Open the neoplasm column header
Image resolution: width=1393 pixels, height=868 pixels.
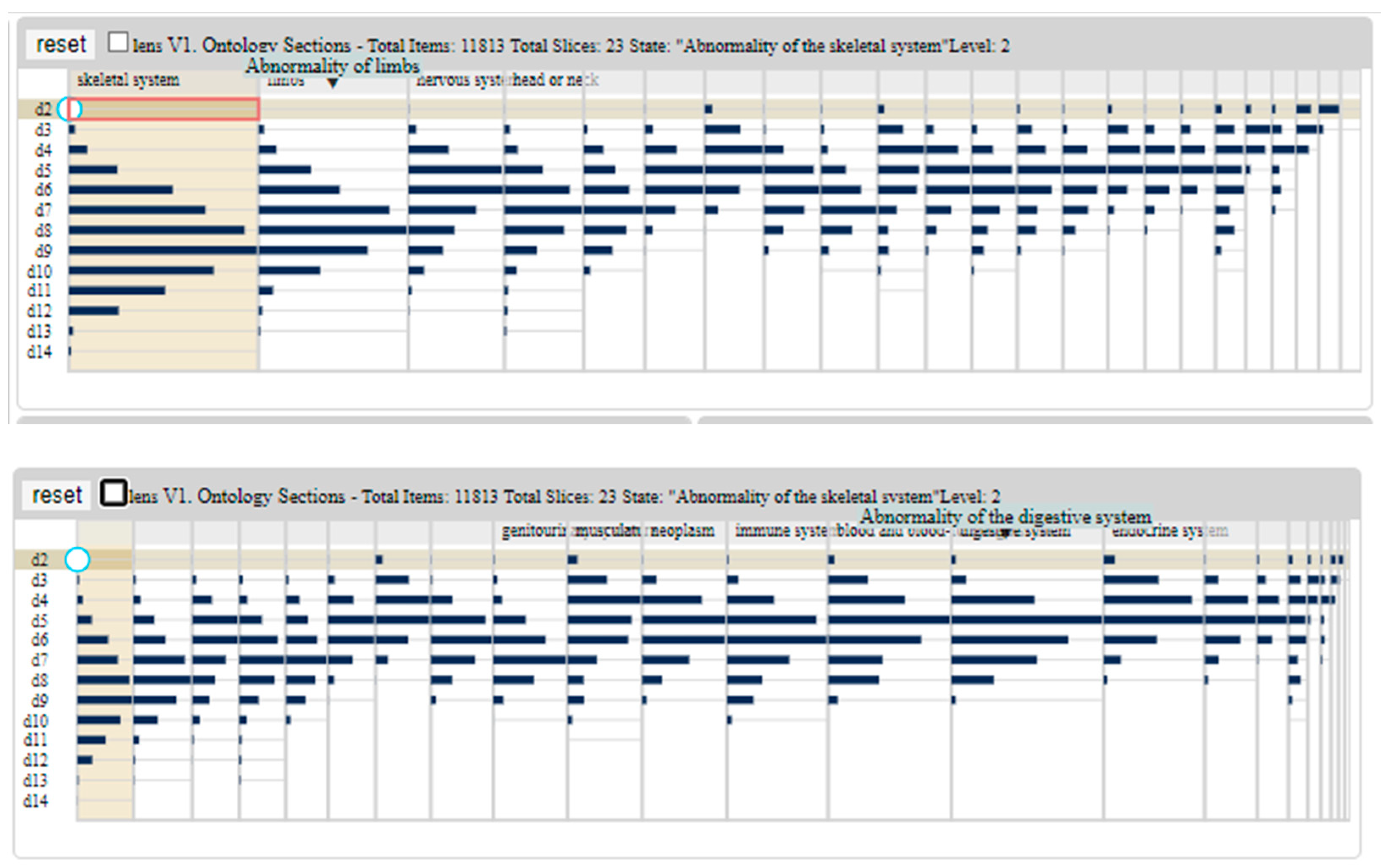coord(682,531)
